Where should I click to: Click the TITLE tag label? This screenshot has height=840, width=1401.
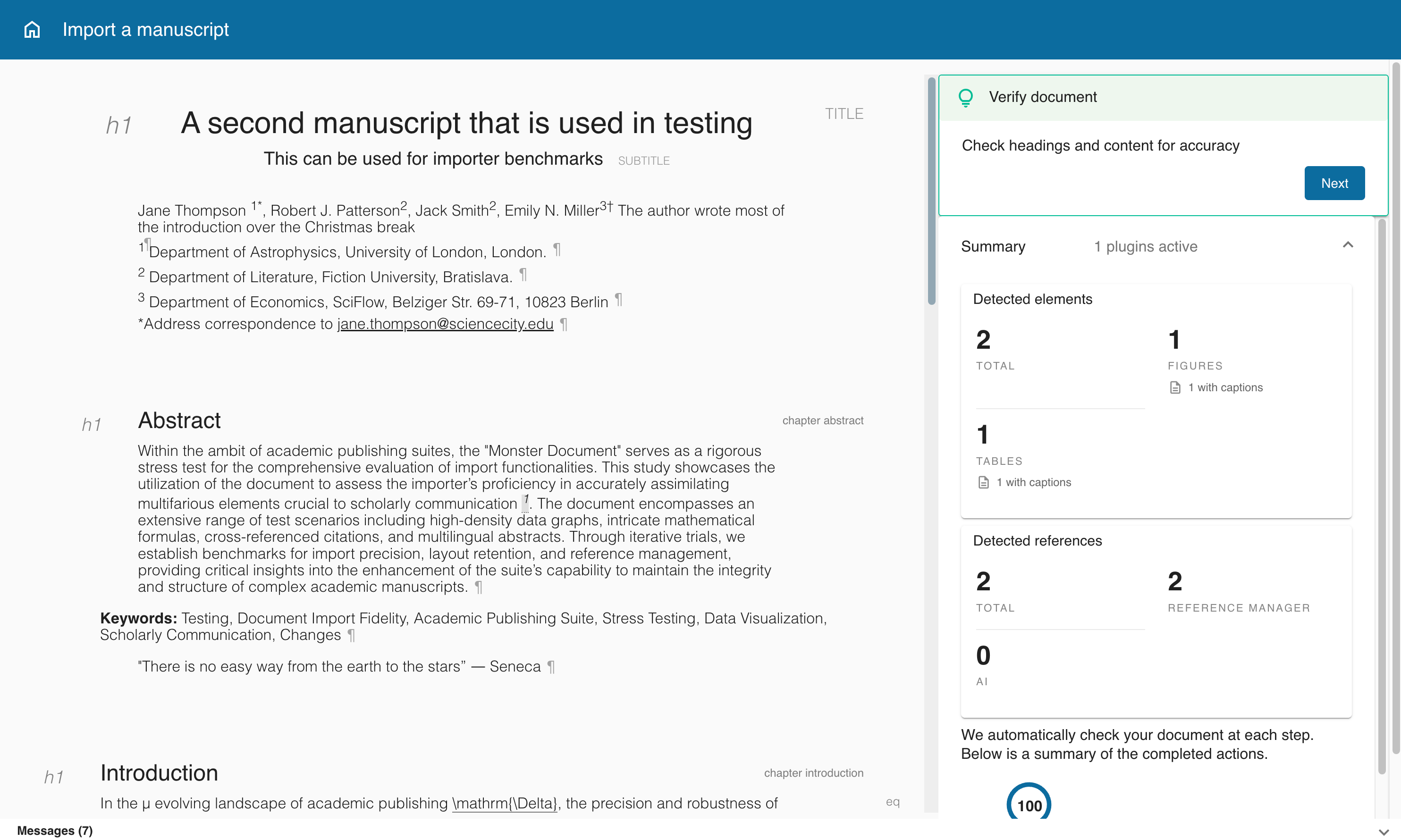tap(844, 114)
